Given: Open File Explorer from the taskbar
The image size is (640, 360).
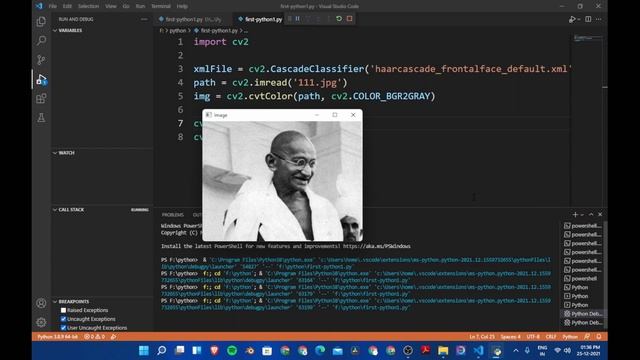Looking at the screenshot, I should pos(443,351).
